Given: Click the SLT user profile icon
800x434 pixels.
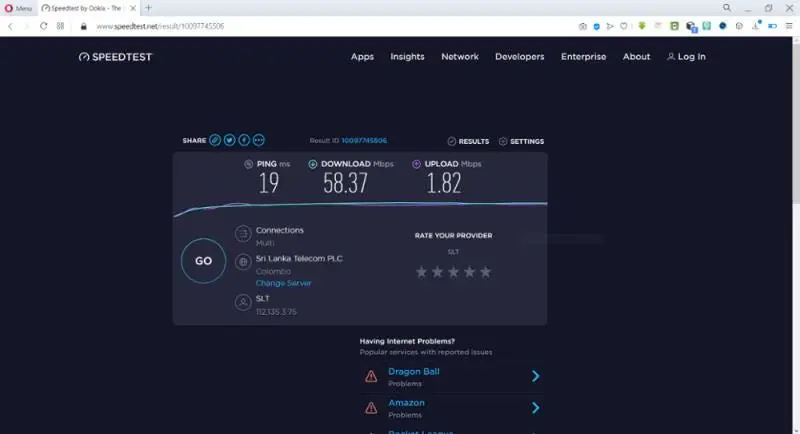Looking at the screenshot, I should click(x=243, y=302).
